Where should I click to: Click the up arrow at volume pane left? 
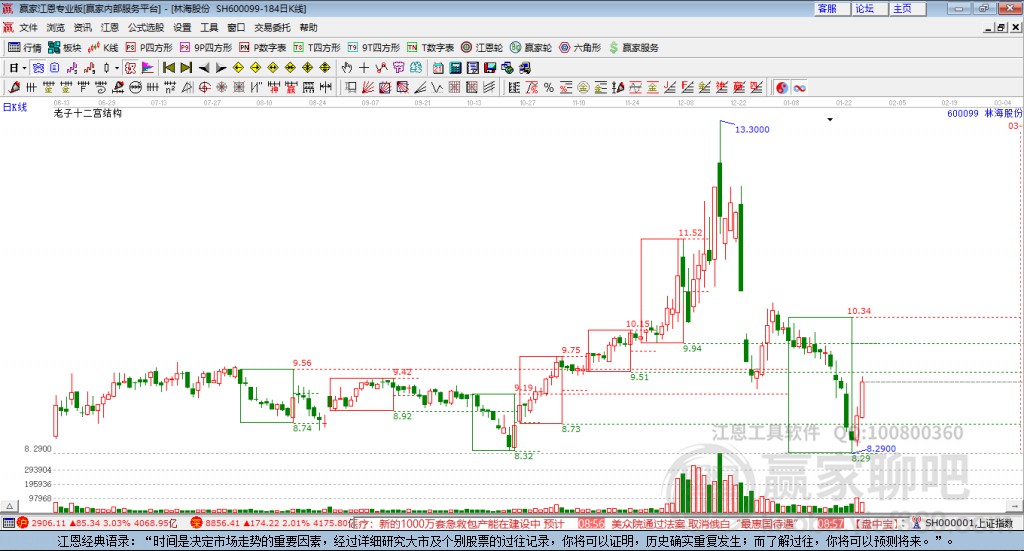click(x=9, y=506)
